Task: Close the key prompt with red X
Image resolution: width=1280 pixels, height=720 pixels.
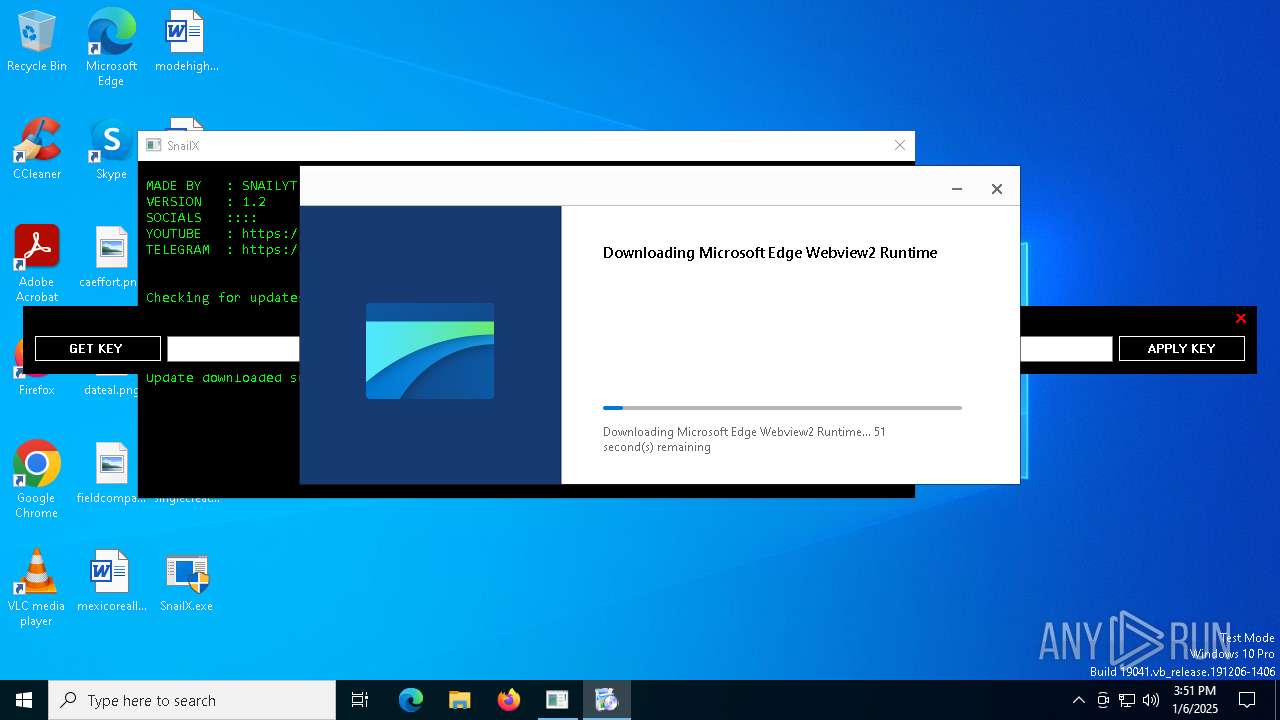Action: click(1240, 318)
